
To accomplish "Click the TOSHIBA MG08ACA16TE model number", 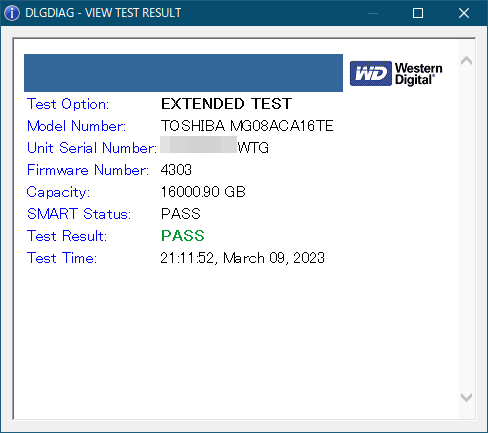I will tap(247, 126).
